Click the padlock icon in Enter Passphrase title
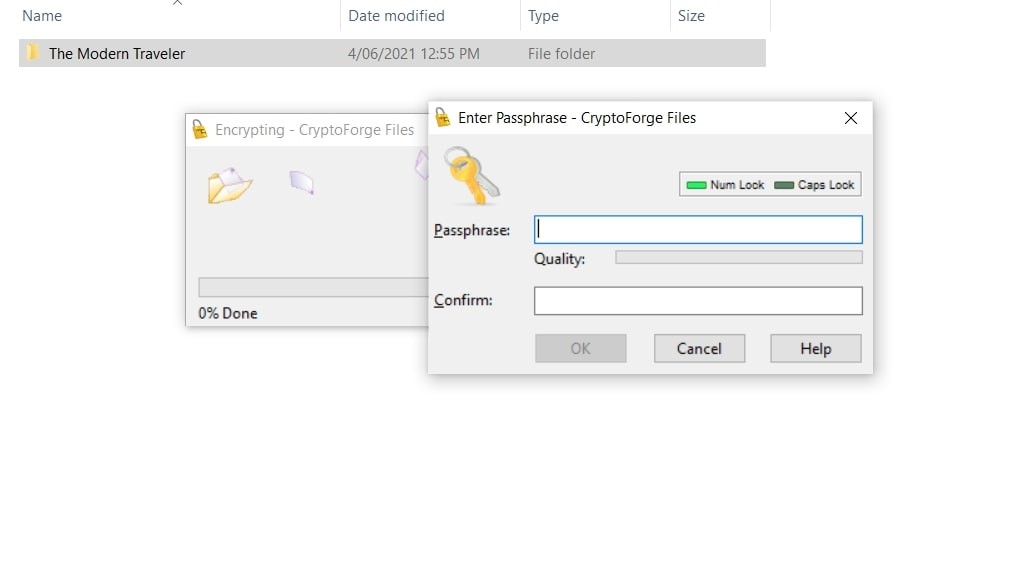1019x573 pixels. [x=443, y=118]
